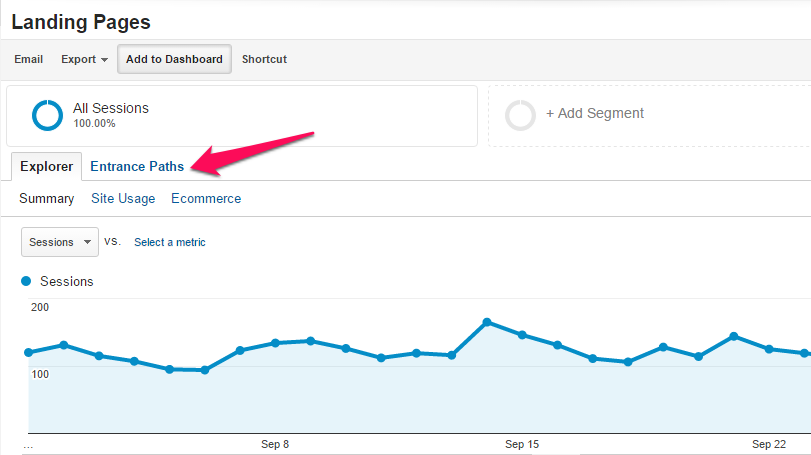Click the blue Sessions legend dot

click(27, 282)
